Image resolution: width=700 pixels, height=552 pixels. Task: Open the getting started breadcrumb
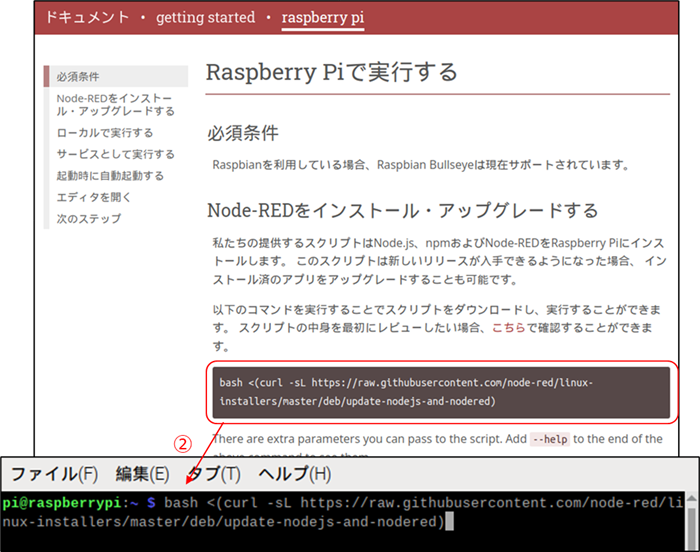(205, 18)
